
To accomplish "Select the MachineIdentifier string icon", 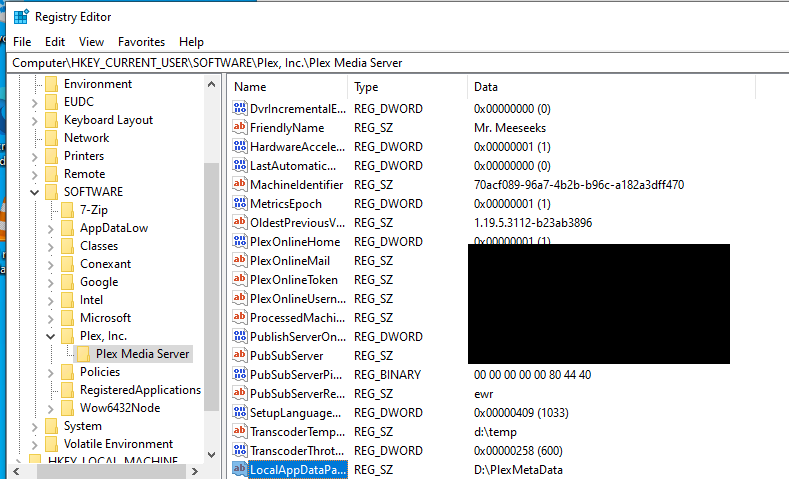I will [x=240, y=184].
